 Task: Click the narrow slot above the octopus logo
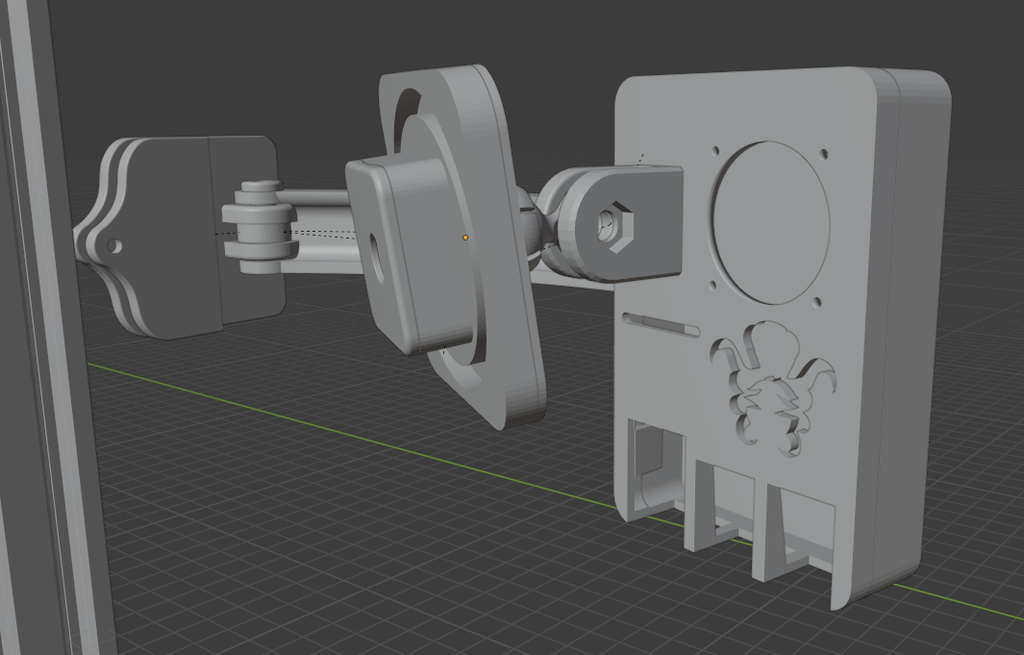click(x=660, y=323)
